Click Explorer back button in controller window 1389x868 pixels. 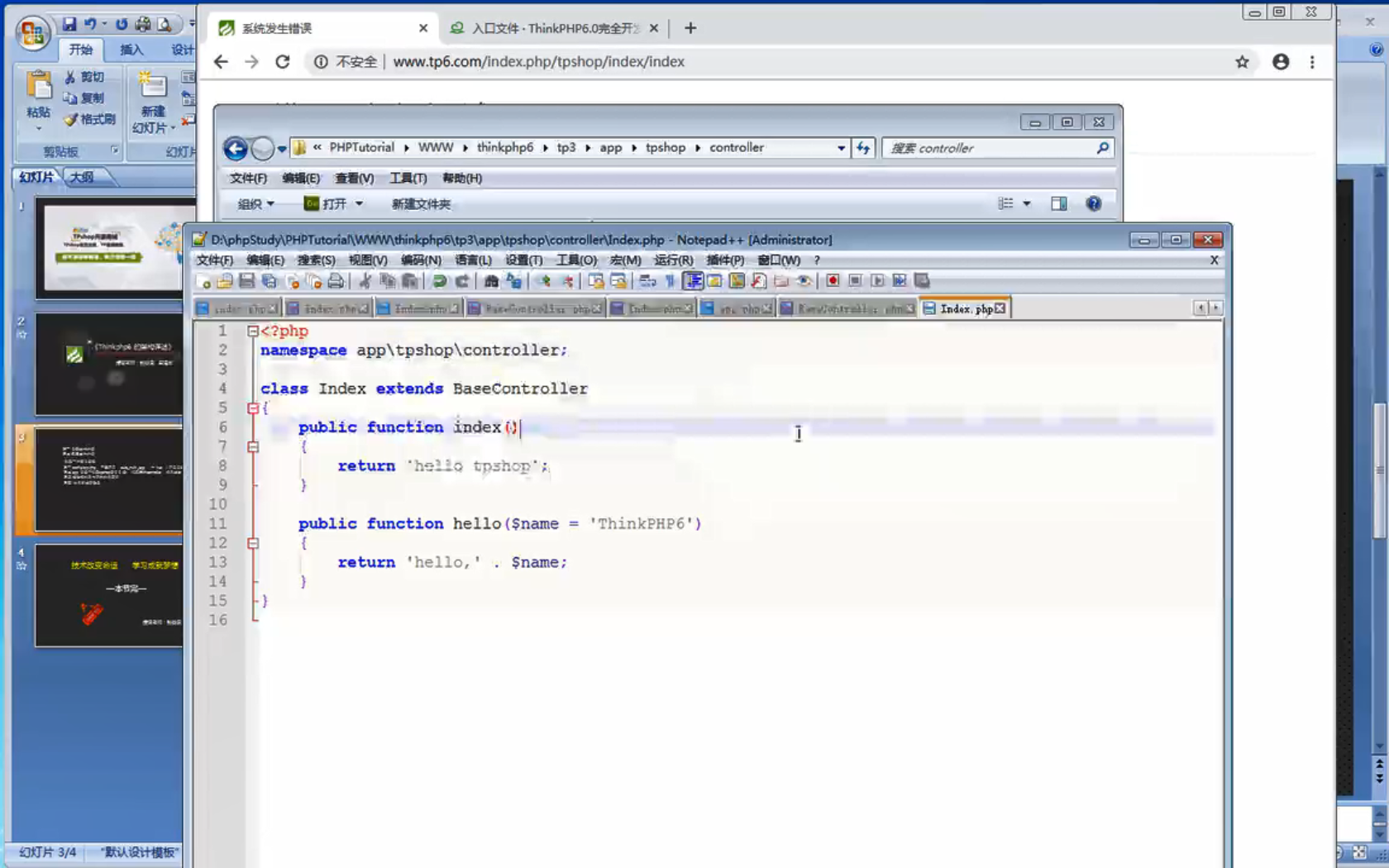pos(236,149)
